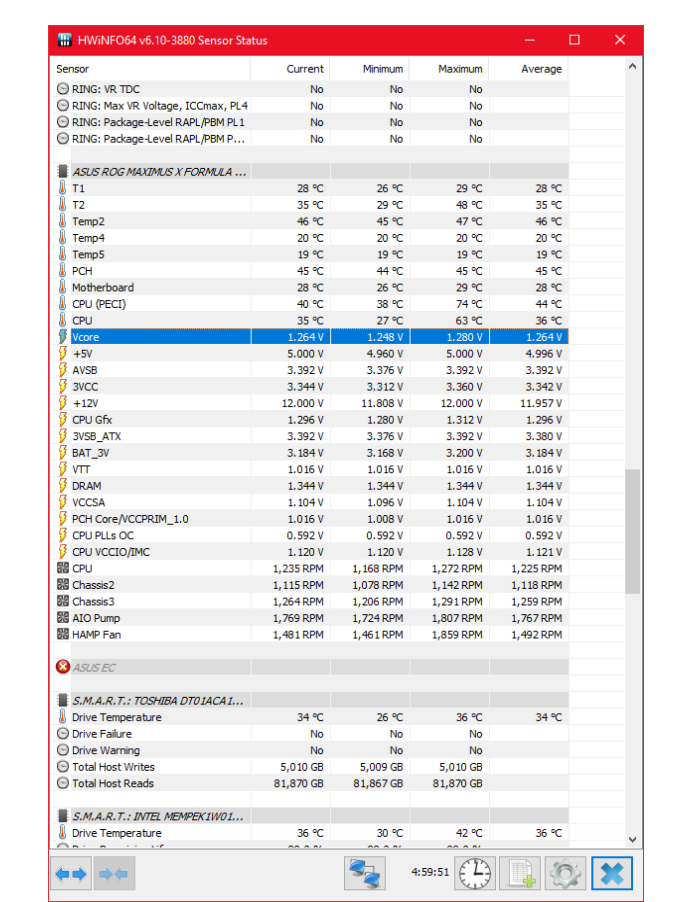The width and height of the screenshot is (696, 902).
Task: Click the Maximum column header
Action: point(449,69)
